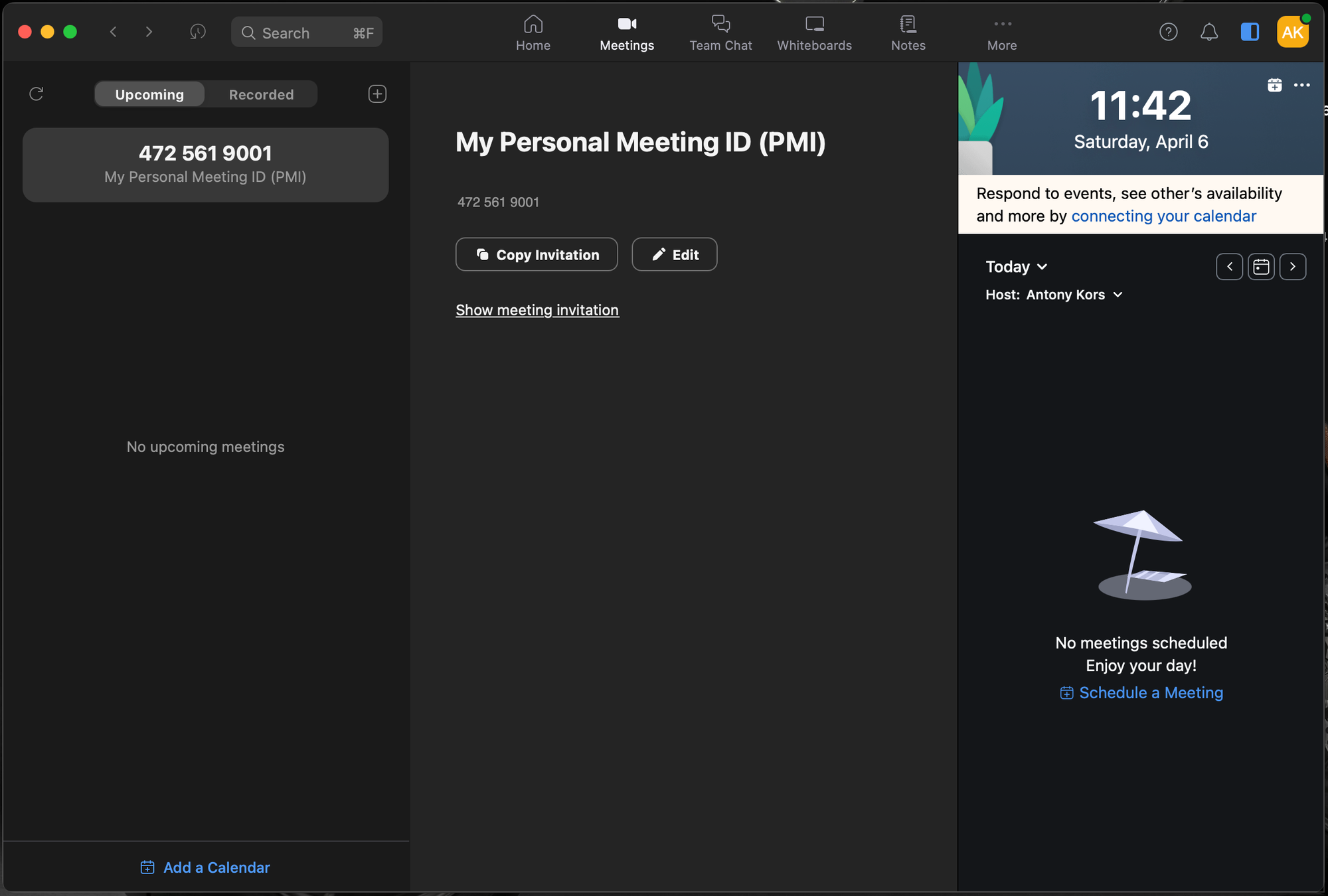Click the Edit meeting button
The width and height of the screenshot is (1328, 896).
click(674, 254)
